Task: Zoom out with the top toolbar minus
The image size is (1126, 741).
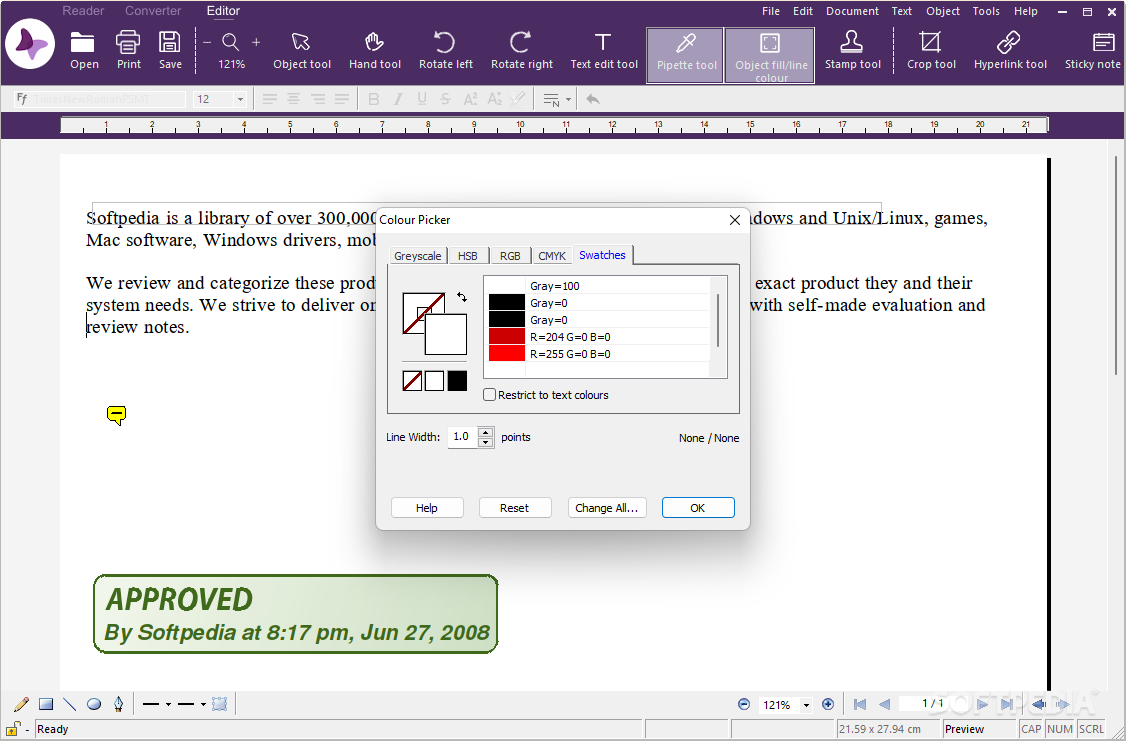Action: pyautogui.click(x=207, y=42)
